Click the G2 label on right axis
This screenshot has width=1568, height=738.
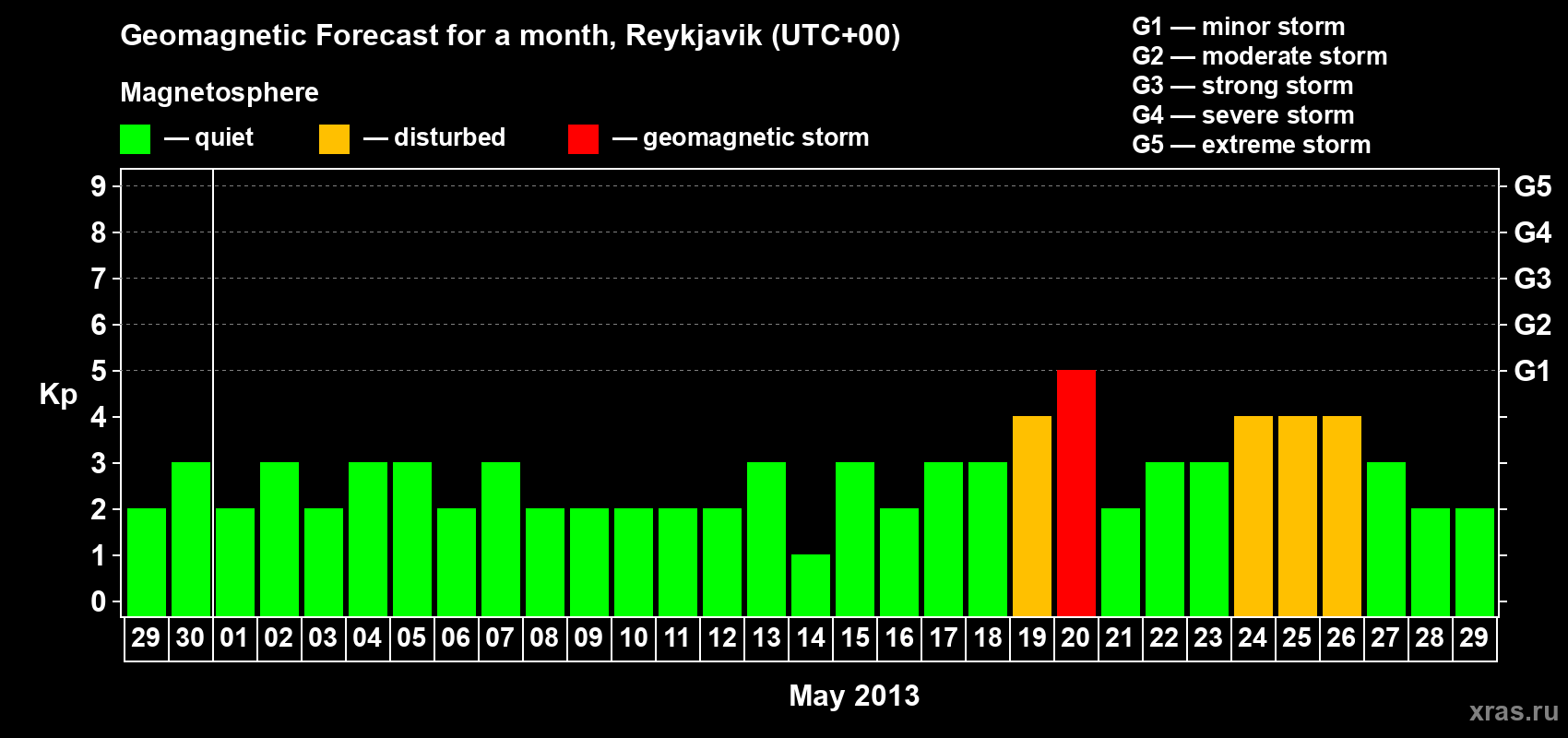(1532, 325)
